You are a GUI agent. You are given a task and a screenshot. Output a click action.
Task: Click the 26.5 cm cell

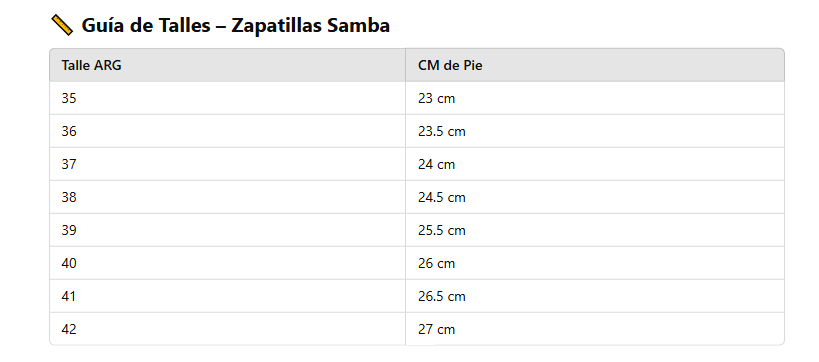[595, 296]
